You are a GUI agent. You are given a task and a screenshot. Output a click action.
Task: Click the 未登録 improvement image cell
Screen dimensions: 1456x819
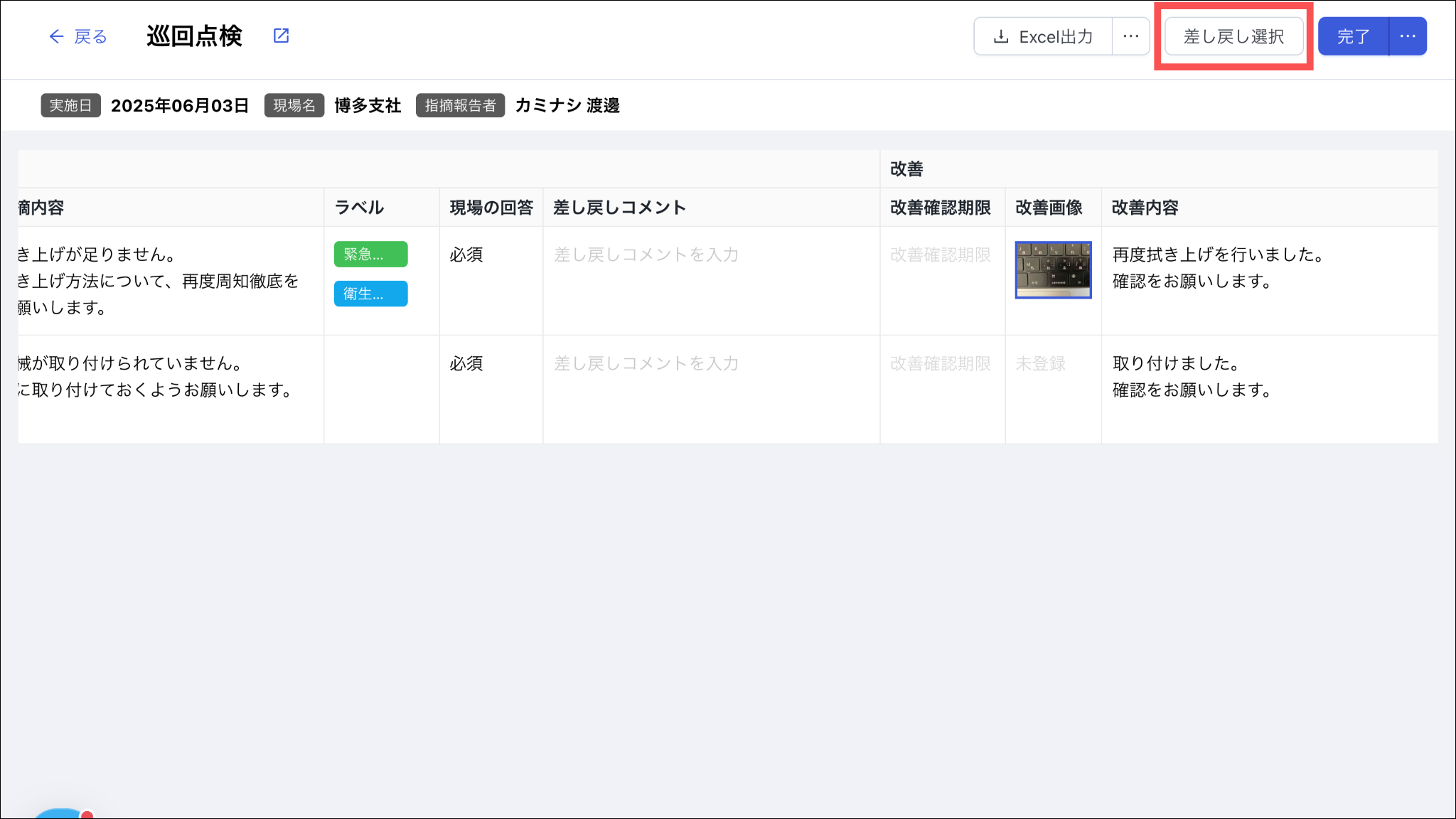(1040, 363)
